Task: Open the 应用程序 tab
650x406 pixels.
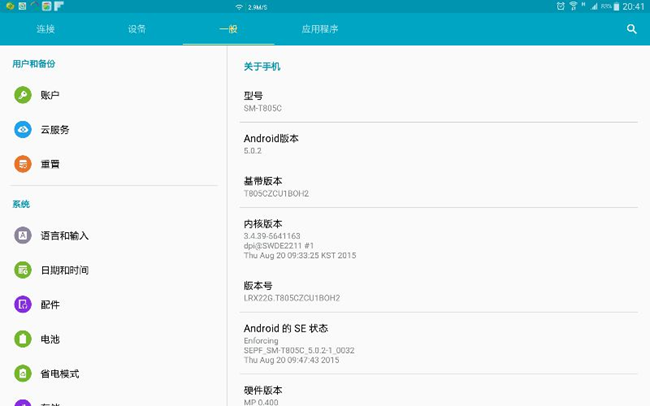Action: [320, 29]
